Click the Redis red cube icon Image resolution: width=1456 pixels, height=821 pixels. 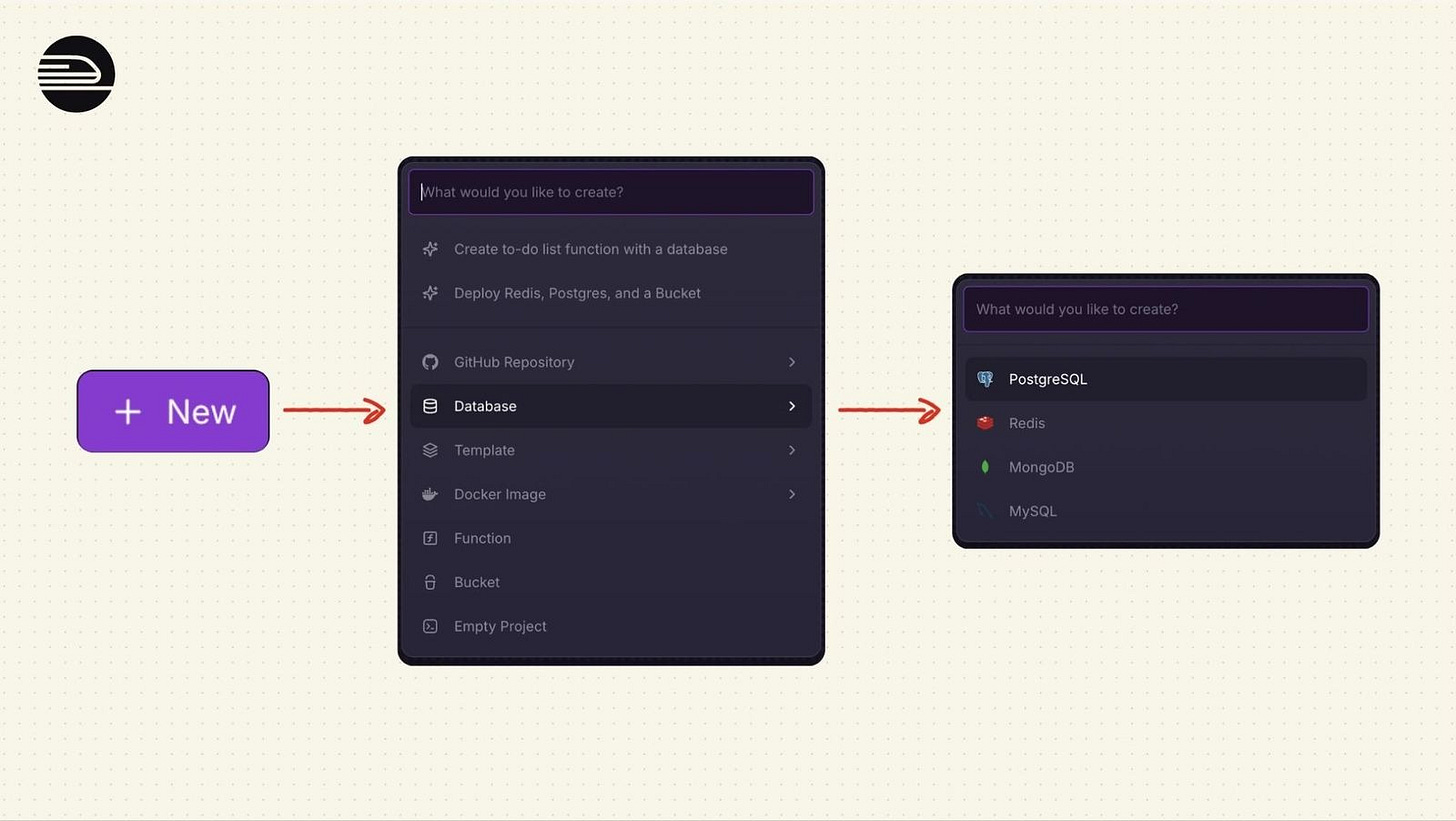click(x=985, y=423)
